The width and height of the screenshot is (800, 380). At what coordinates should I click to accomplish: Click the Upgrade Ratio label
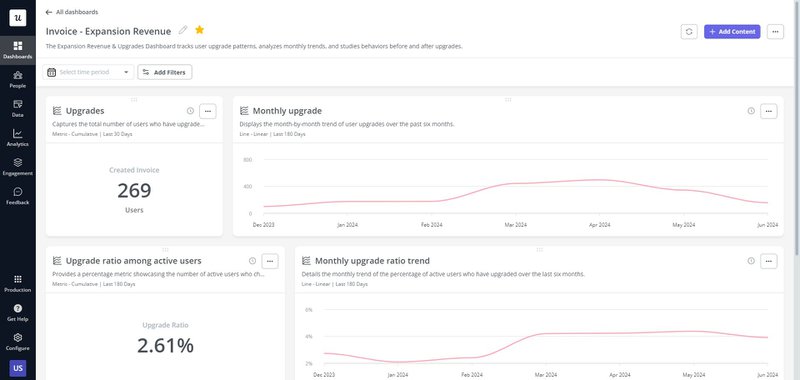point(165,325)
